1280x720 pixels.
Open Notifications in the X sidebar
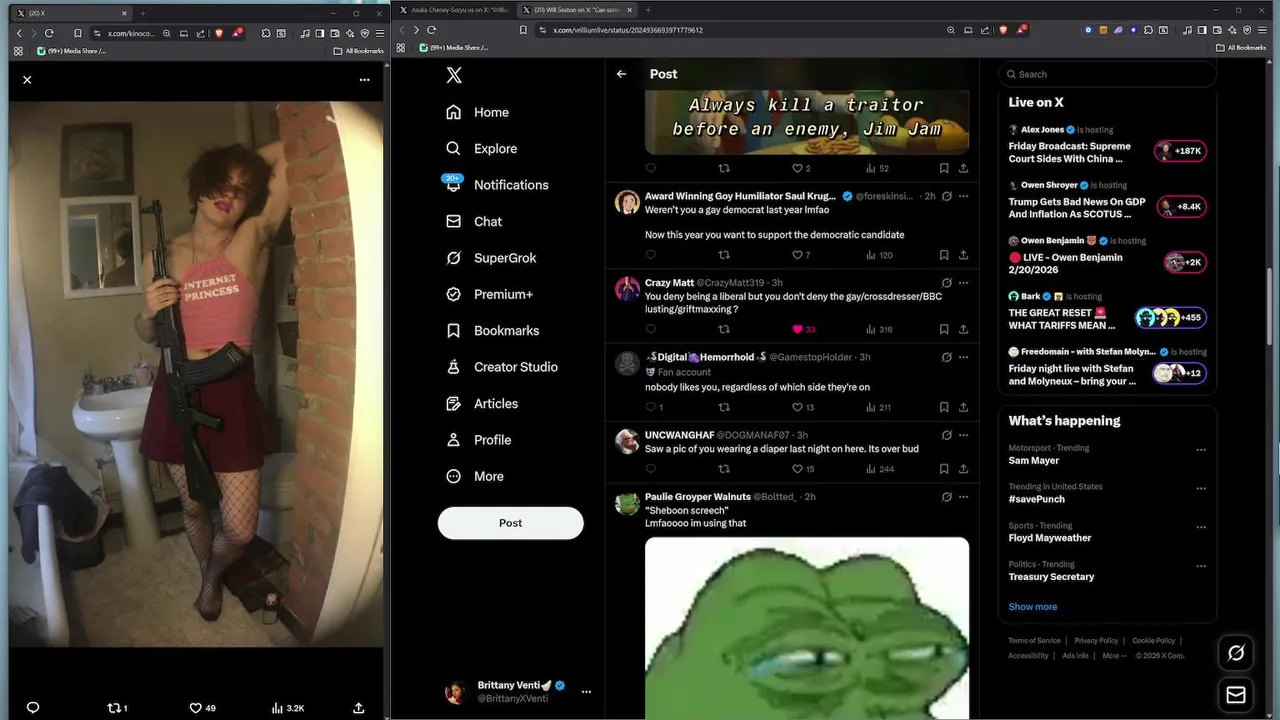(x=497, y=185)
